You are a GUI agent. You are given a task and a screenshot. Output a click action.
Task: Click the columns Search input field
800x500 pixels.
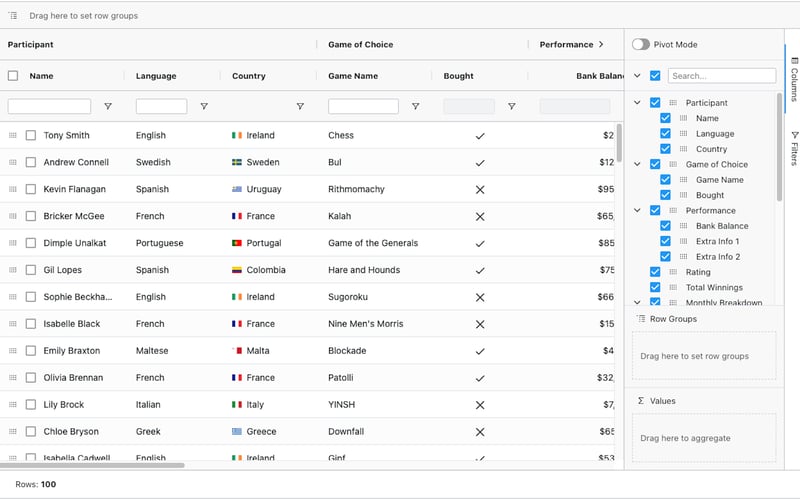722,76
